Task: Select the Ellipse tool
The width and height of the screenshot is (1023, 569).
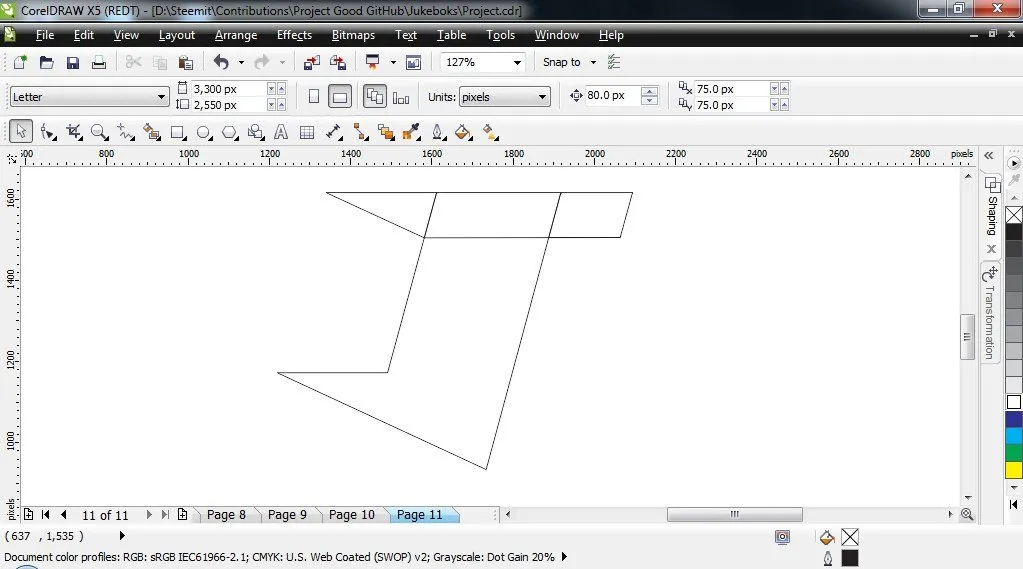Action: pos(204,132)
